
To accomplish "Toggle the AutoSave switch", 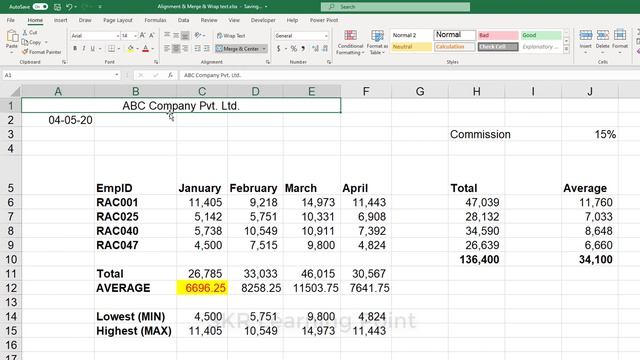I will (x=40, y=7).
